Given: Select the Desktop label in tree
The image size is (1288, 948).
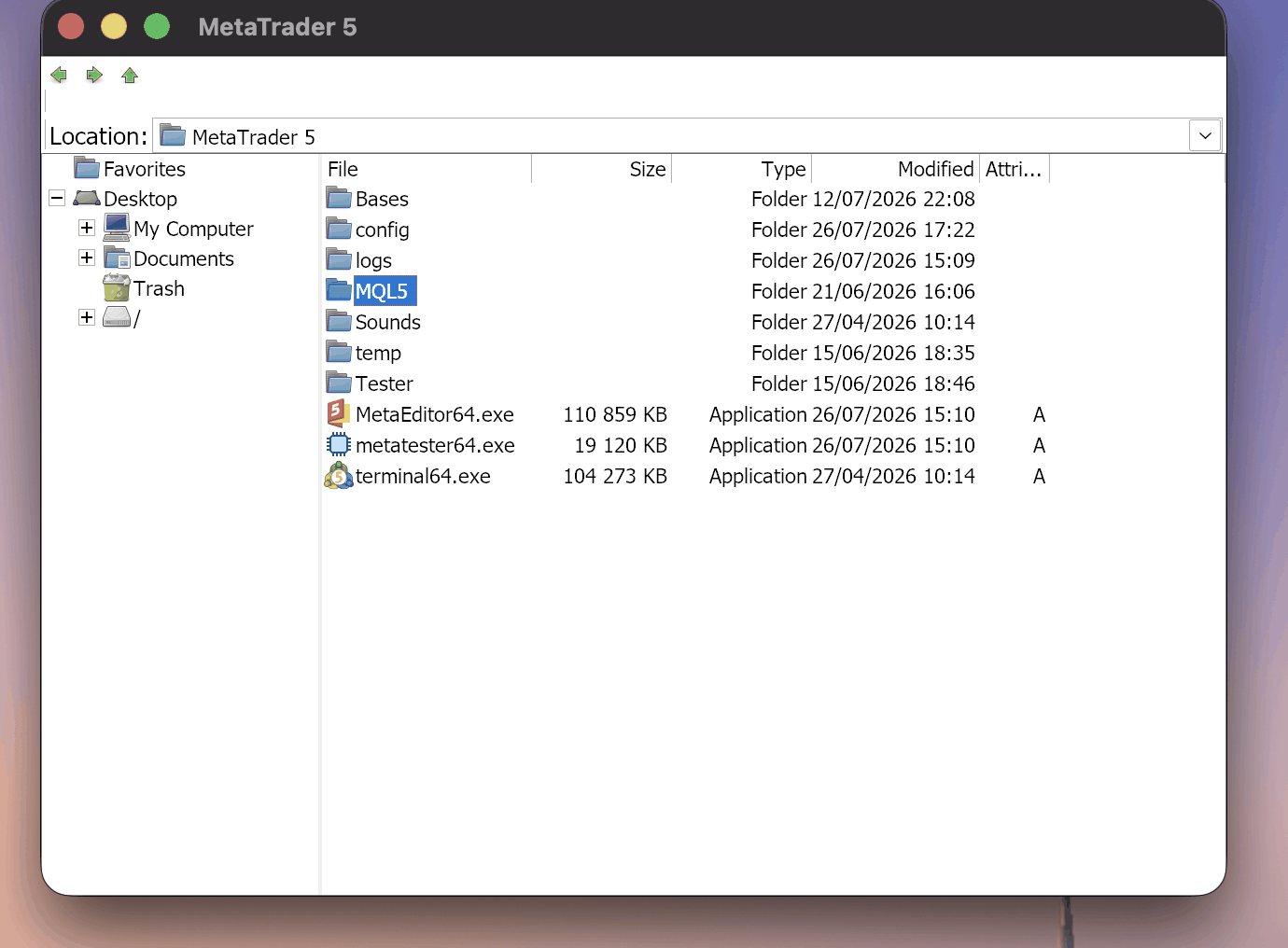Looking at the screenshot, I should tap(140, 199).
